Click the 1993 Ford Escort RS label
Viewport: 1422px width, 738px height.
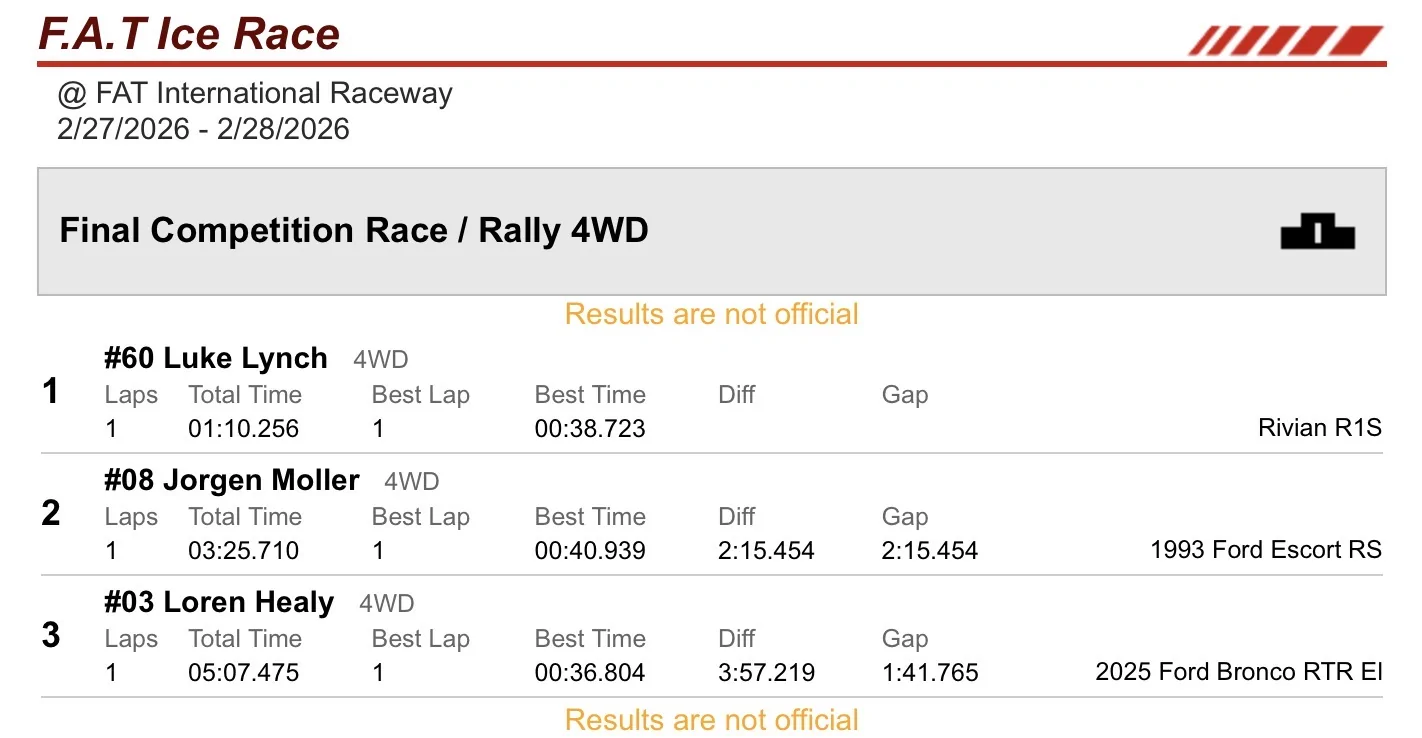tap(1266, 550)
